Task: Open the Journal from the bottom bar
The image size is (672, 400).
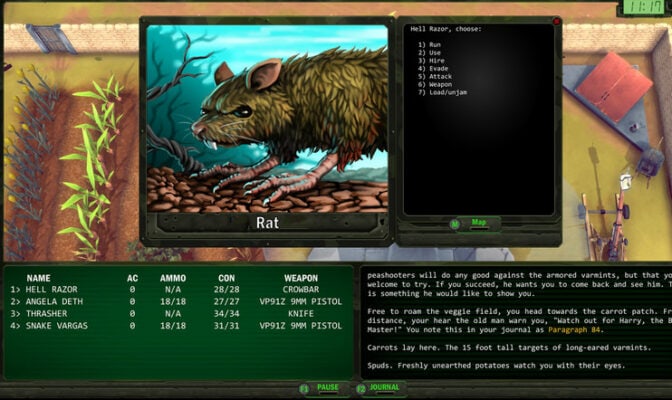Action: point(385,388)
